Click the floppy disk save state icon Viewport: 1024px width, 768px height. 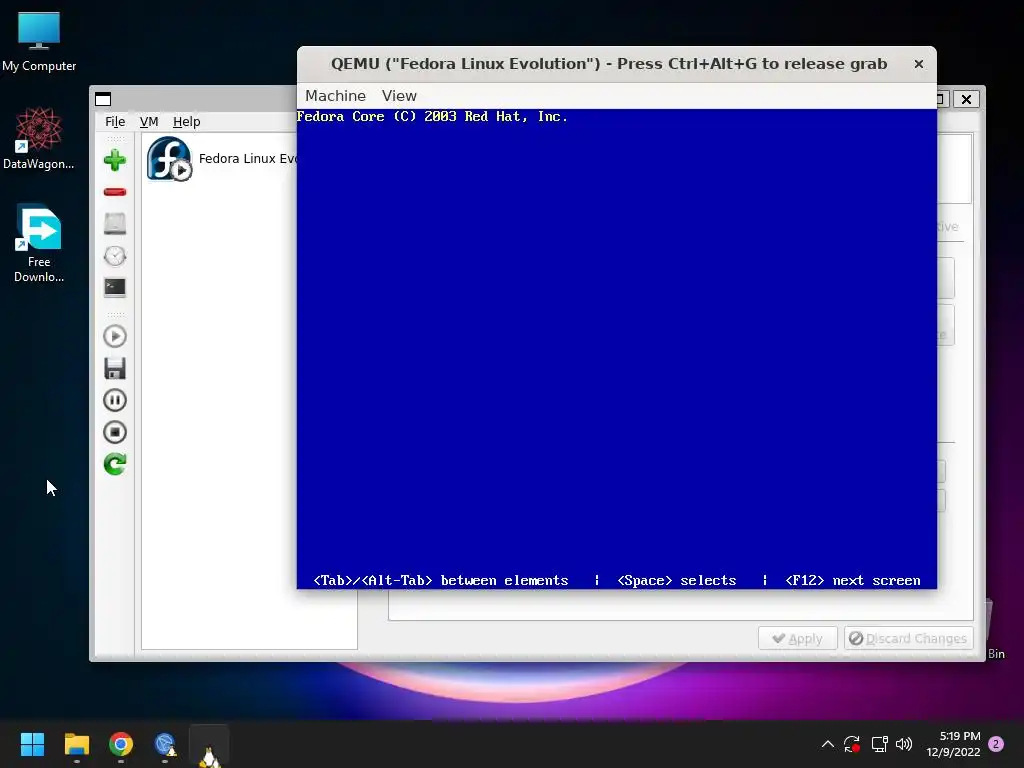click(115, 368)
